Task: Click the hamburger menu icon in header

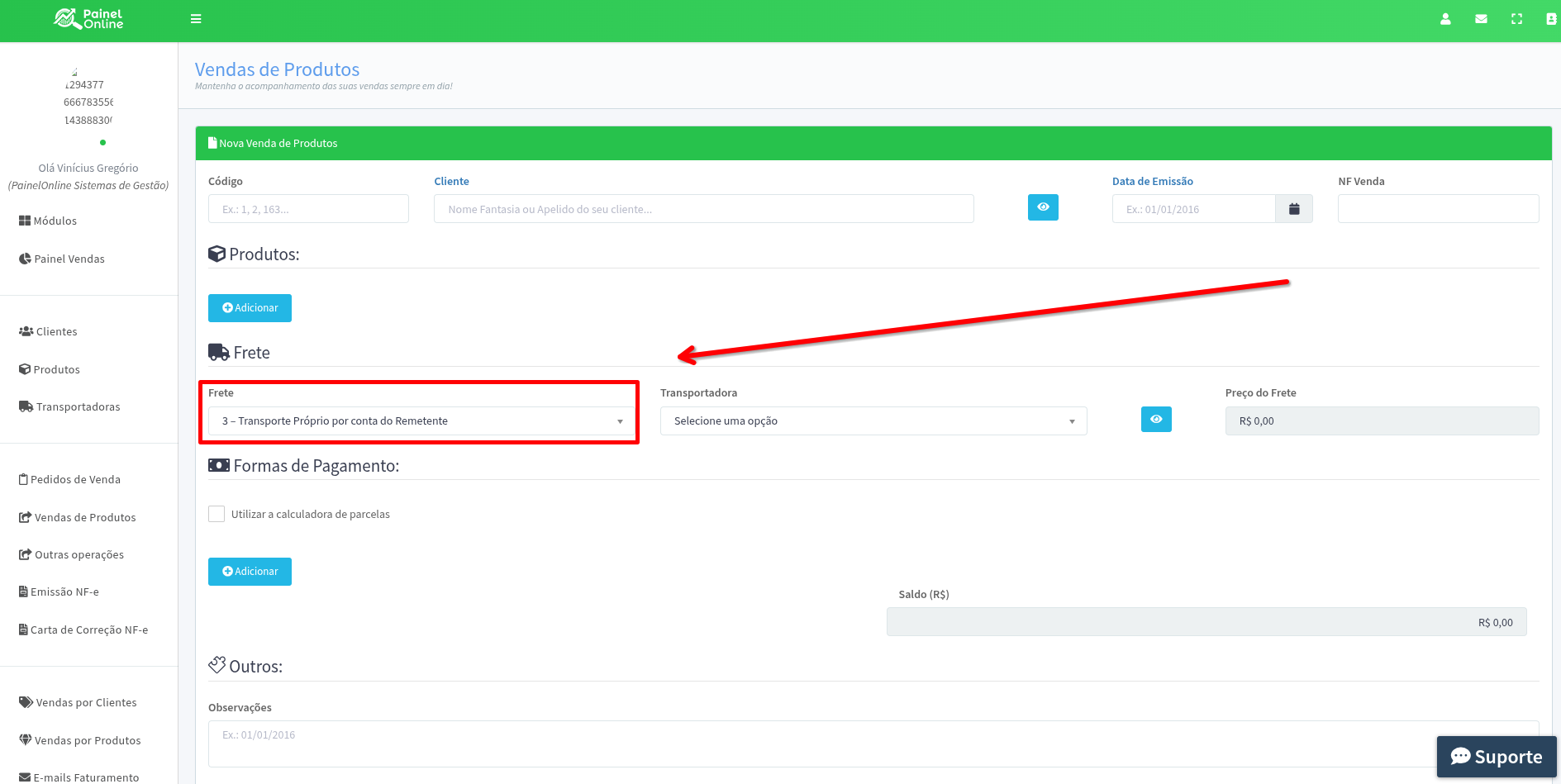Action: click(196, 19)
